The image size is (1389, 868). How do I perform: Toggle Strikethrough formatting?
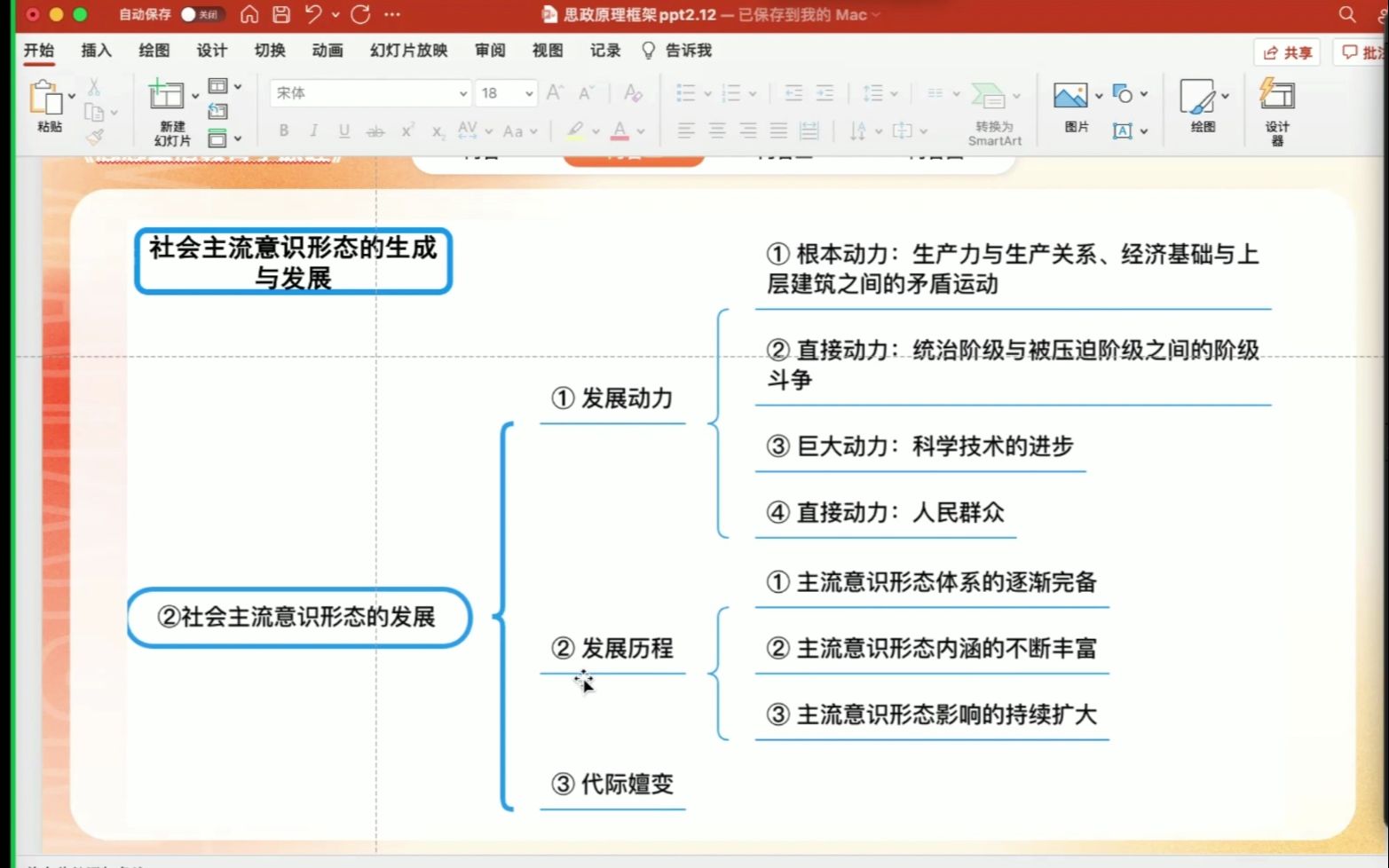pyautogui.click(x=375, y=131)
